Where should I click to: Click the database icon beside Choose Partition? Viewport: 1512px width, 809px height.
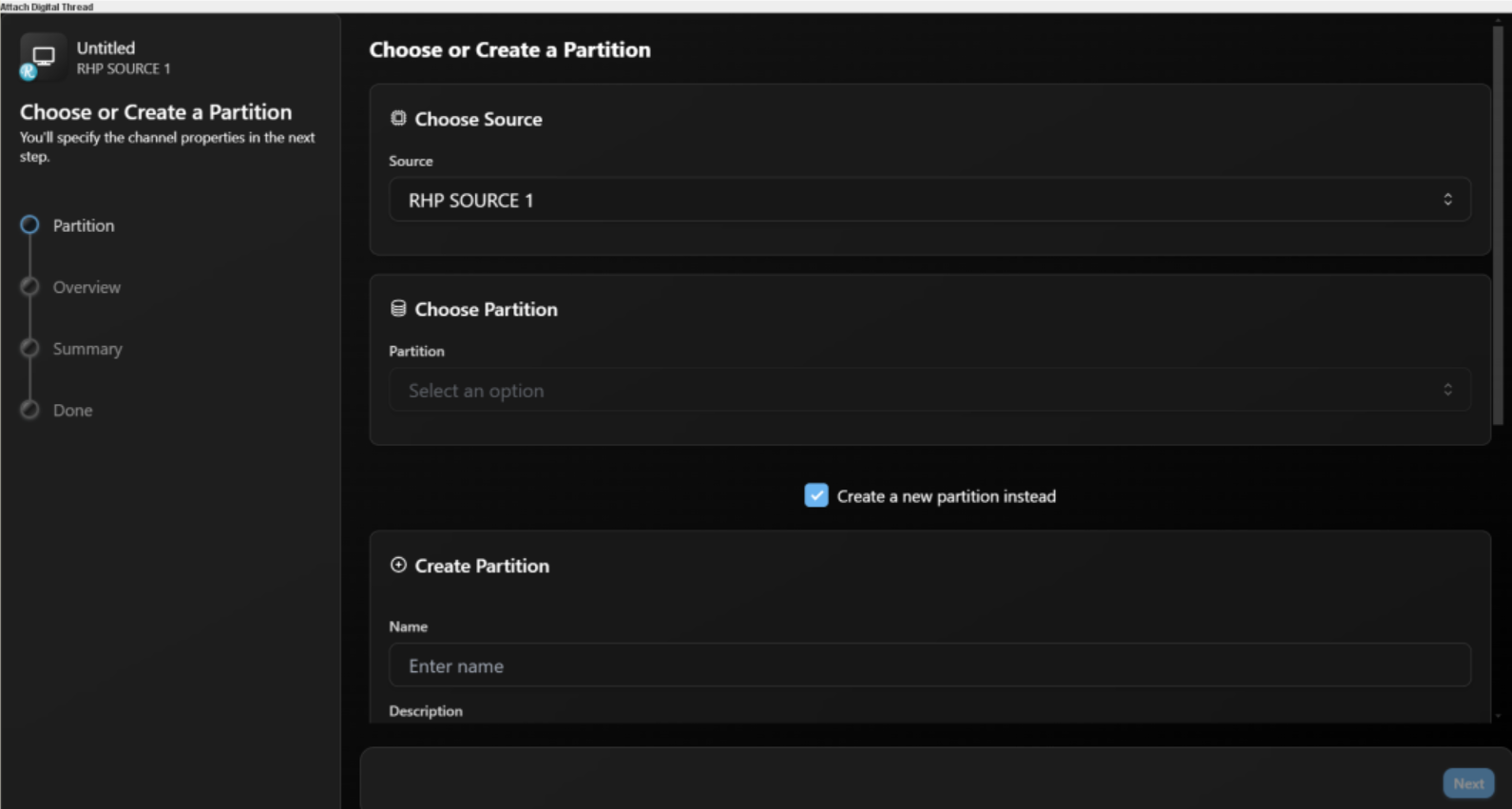coord(398,309)
